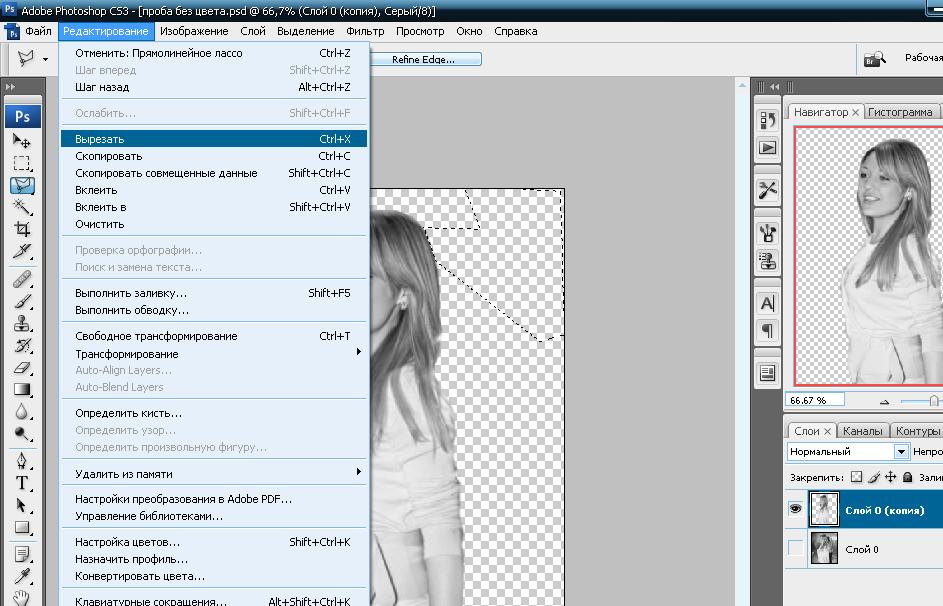Toggle lock all for layer
This screenshot has width=943, height=606.
click(x=908, y=477)
